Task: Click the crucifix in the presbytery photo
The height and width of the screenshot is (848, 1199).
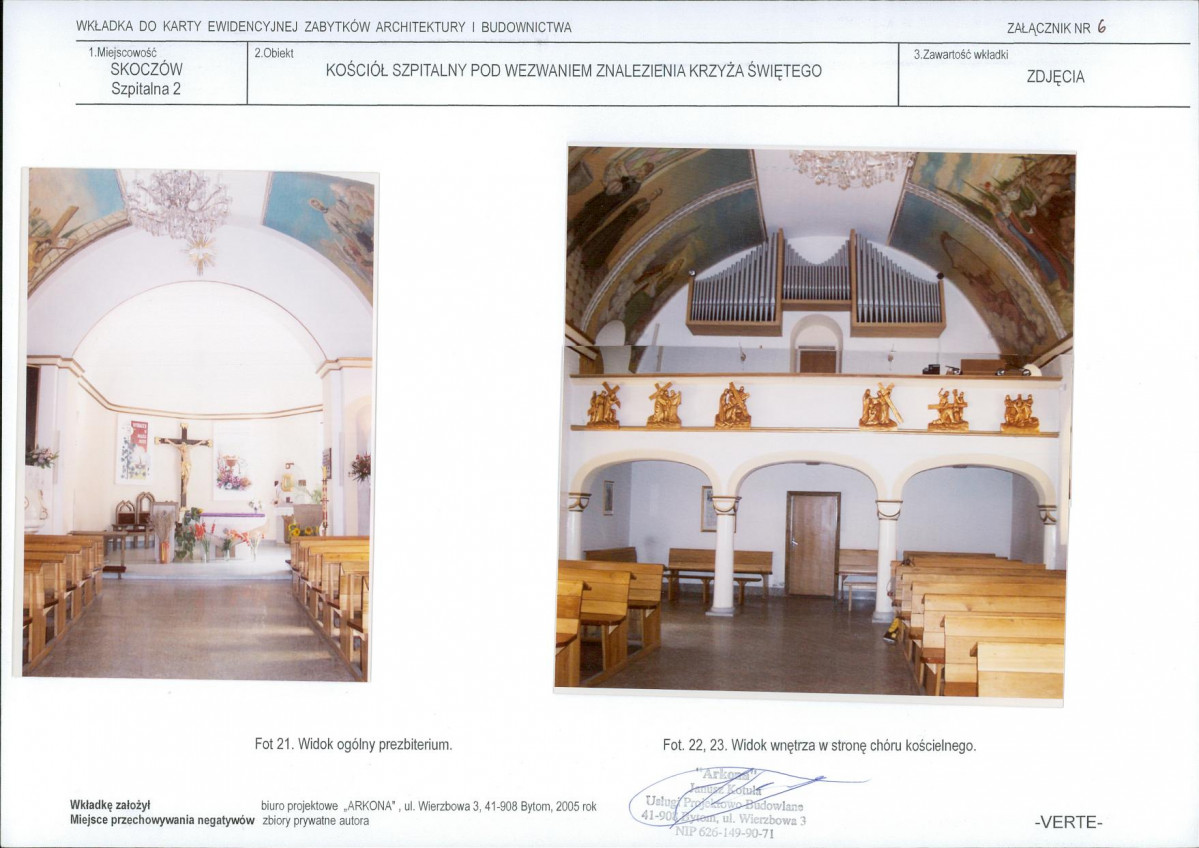Action: point(183,460)
